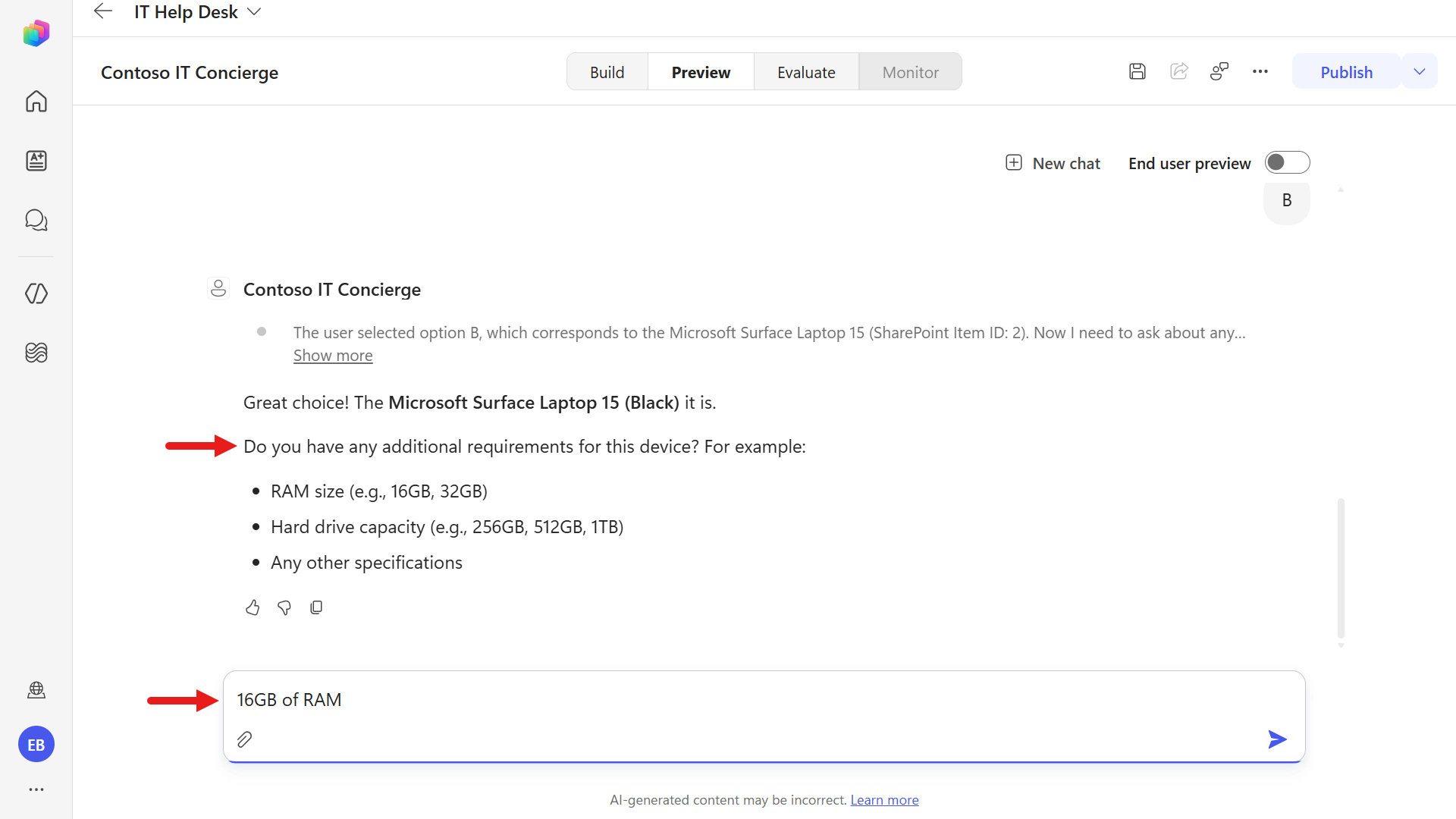Click the 'Great choice!' response line

click(x=479, y=403)
